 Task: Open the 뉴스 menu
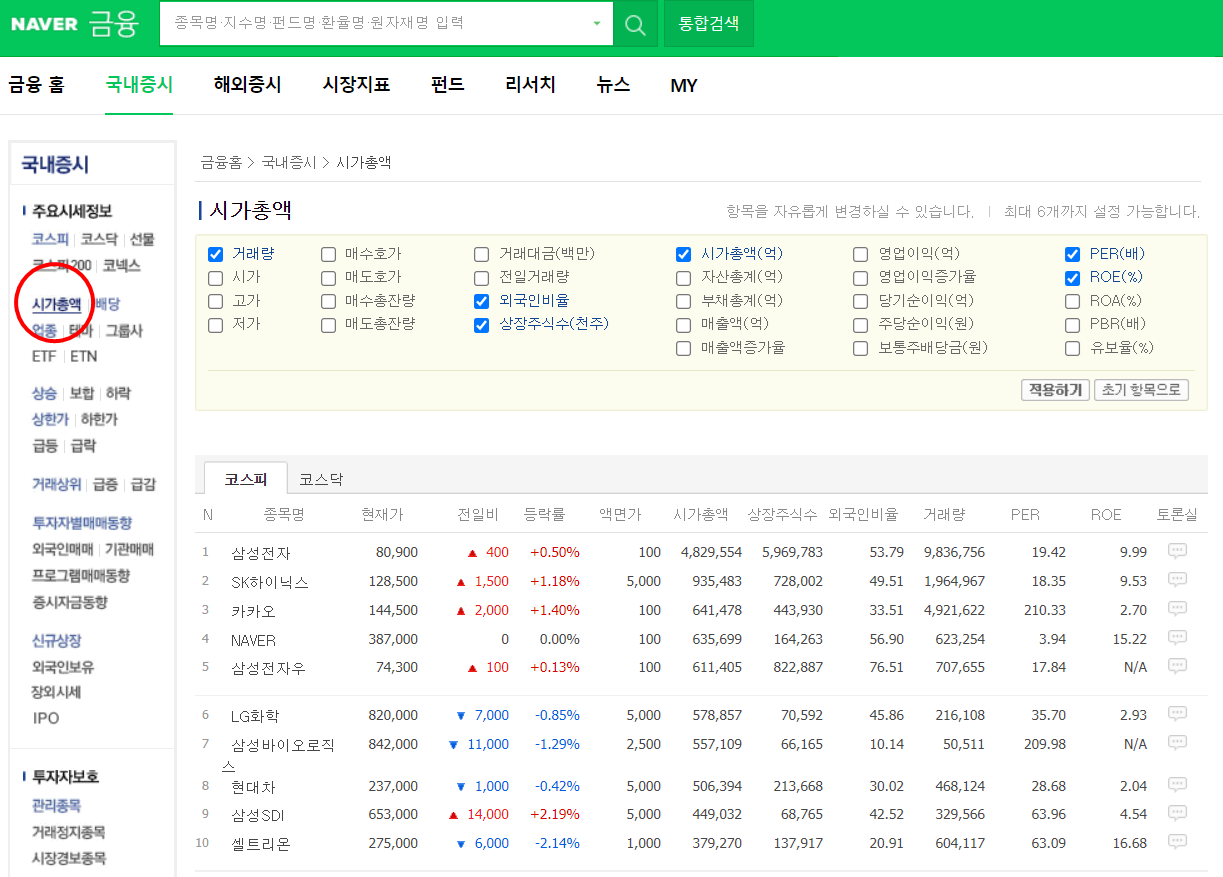point(613,85)
